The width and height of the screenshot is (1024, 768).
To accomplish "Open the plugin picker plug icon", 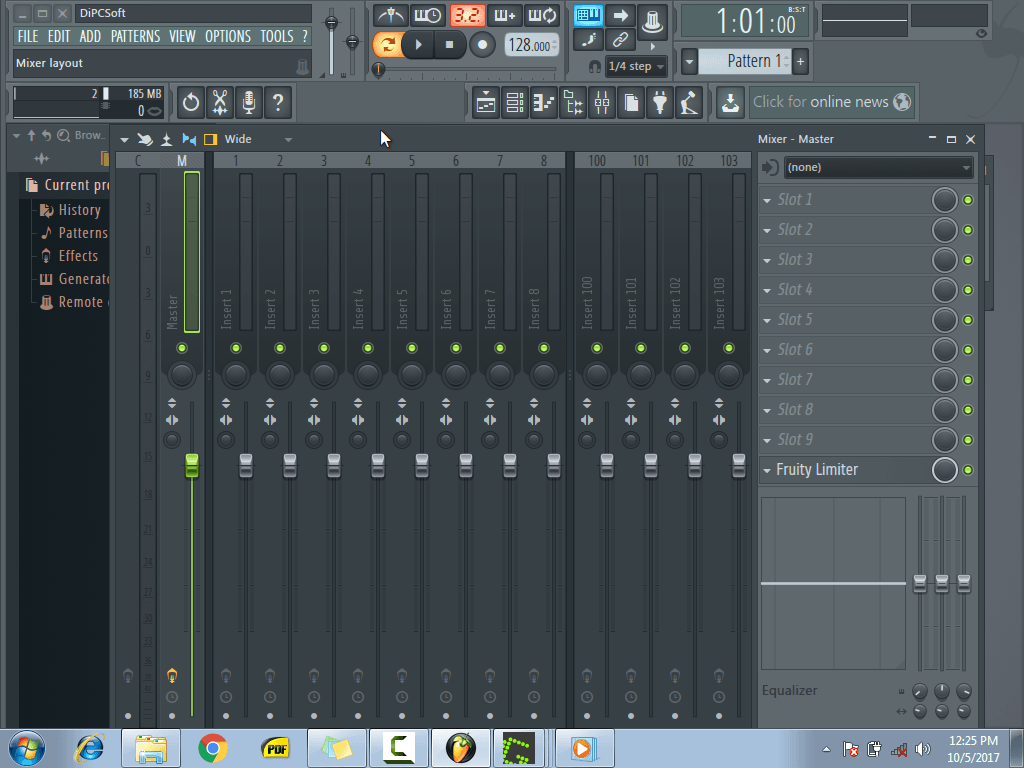I will (x=660, y=103).
